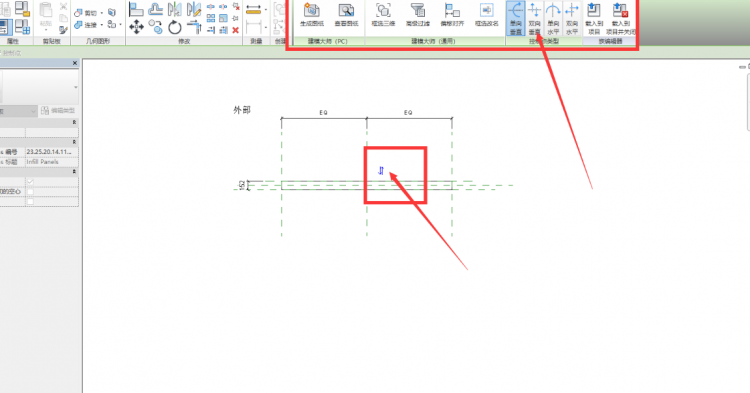750x393 pixels.
Task: Select the 单向垂直 (single vertical) control type
Action: tap(516, 18)
